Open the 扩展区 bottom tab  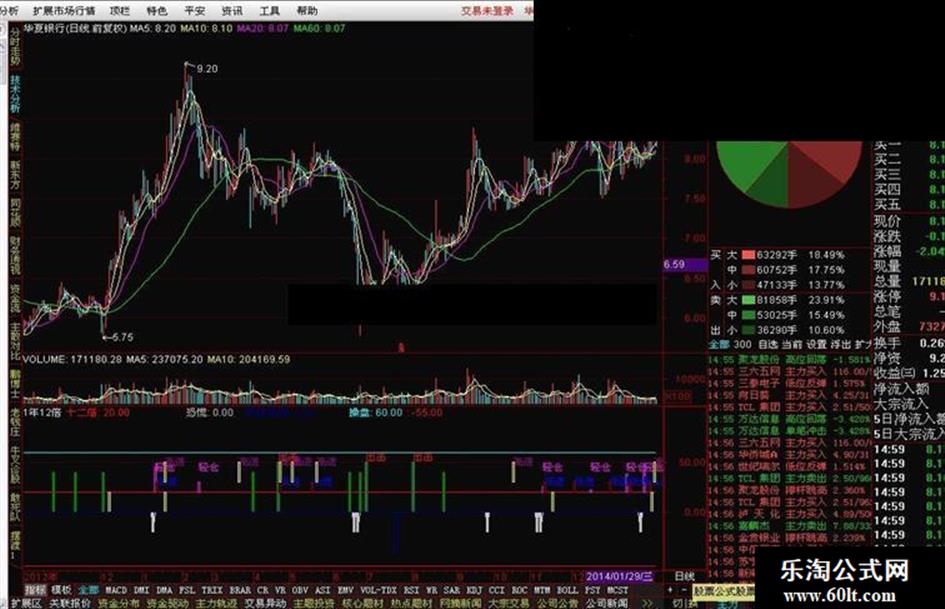coord(25,603)
